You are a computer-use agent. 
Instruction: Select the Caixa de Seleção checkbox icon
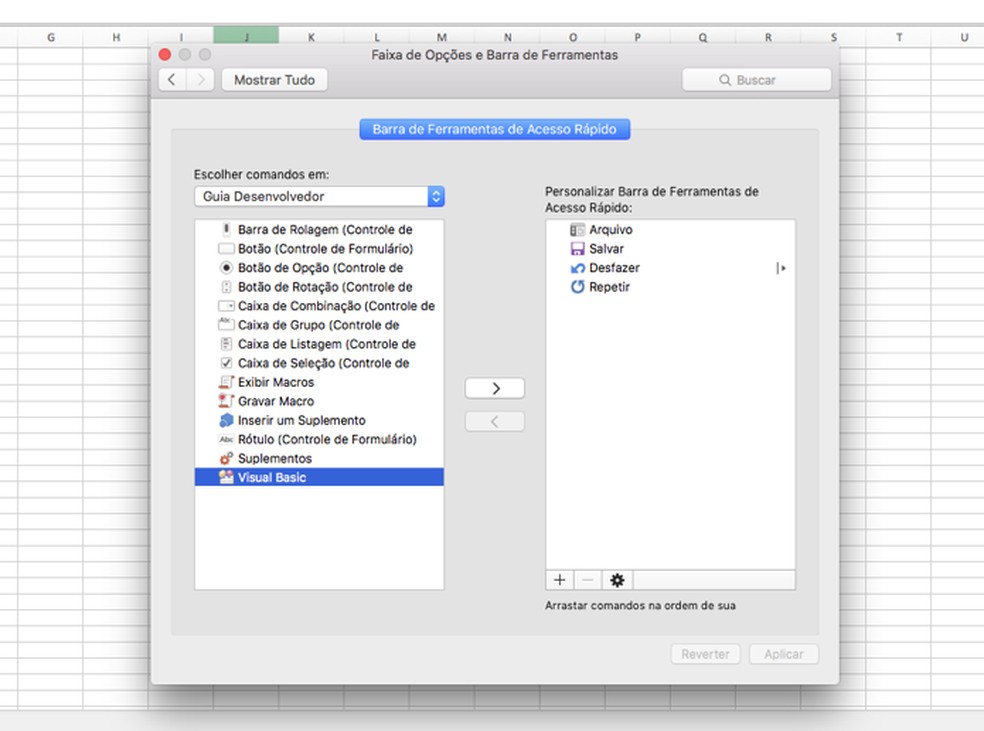(x=227, y=363)
